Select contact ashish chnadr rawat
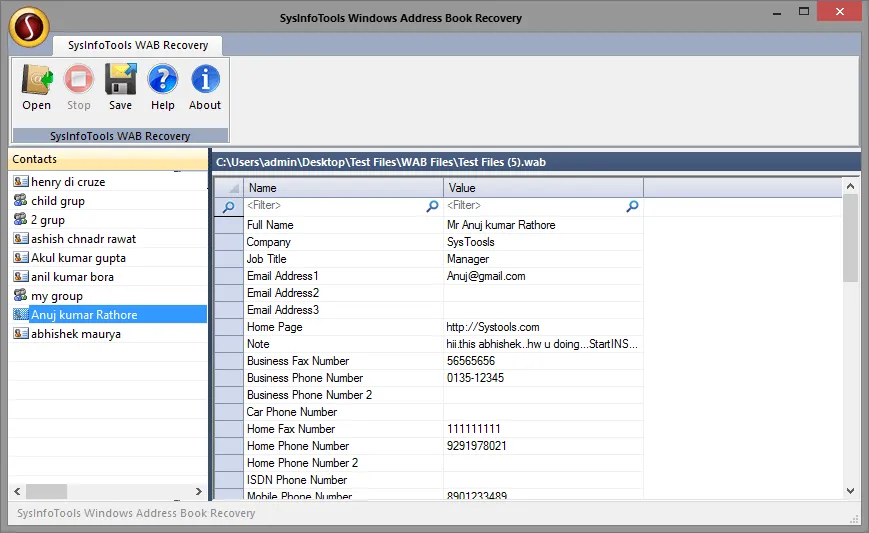Screen dimensions: 869x533 click(83, 239)
